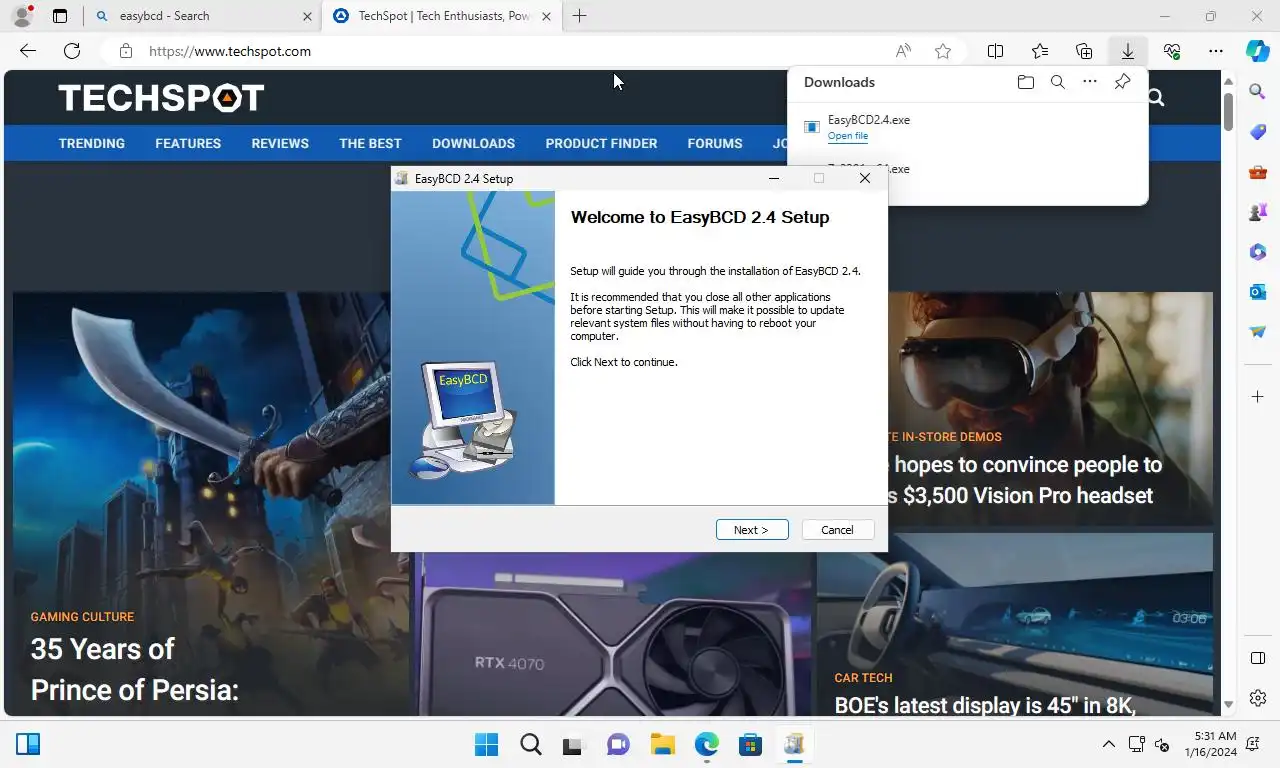This screenshot has height=768, width=1280.
Task: Open FORUMS in TechSpot nav
Action: click(x=715, y=143)
